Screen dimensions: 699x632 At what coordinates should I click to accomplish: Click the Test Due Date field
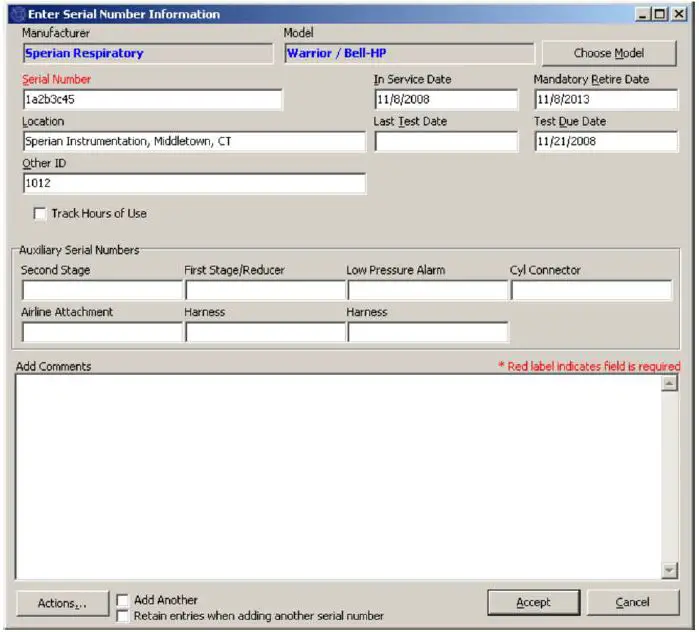606,141
